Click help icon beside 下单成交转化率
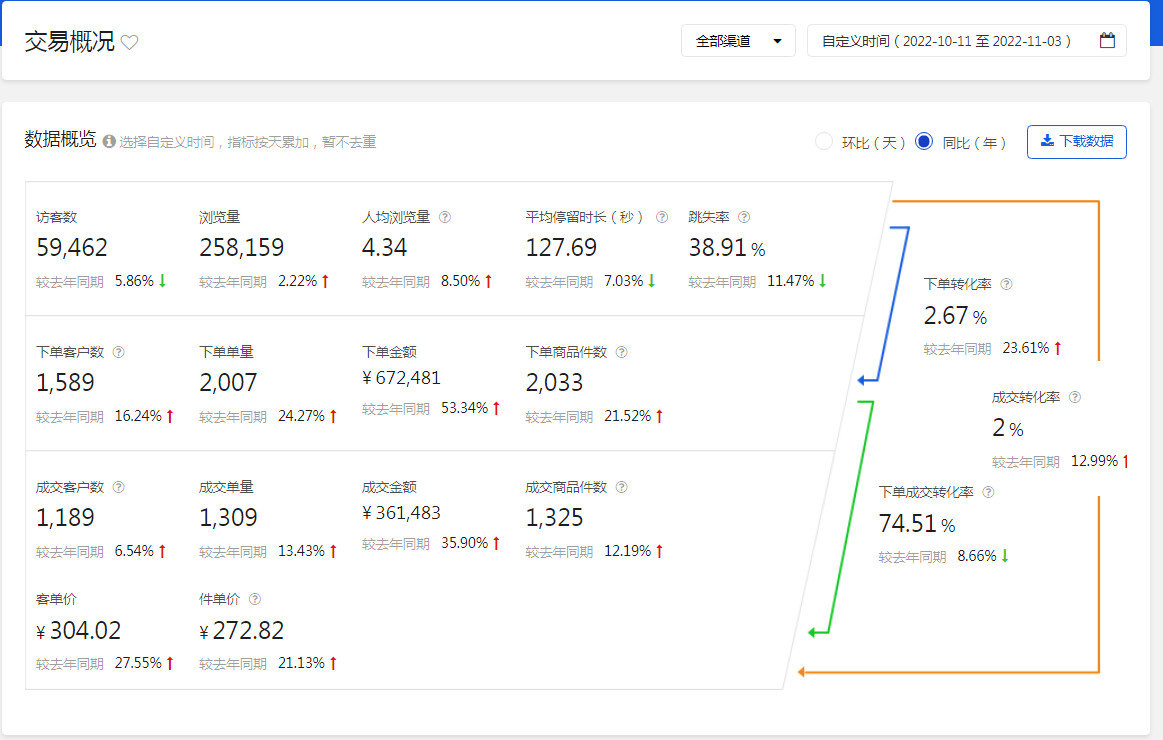 tap(989, 492)
